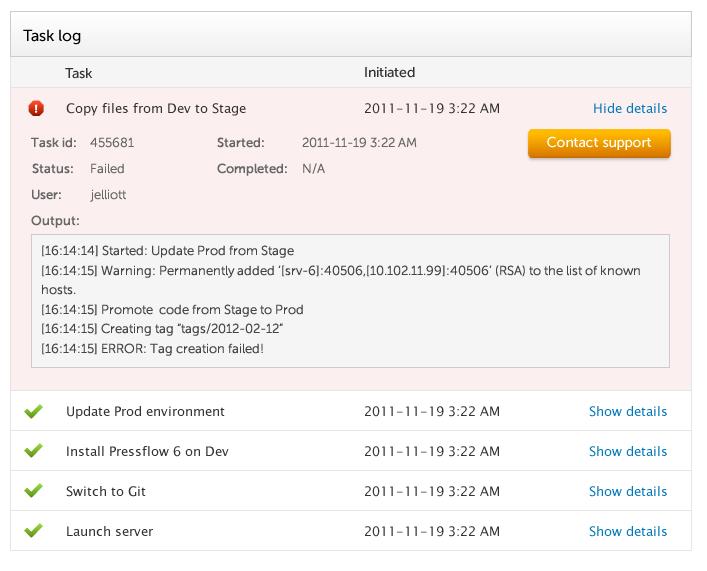Select the Copy files from Dev to Stage row
The height and width of the screenshot is (571, 707).
(155, 108)
